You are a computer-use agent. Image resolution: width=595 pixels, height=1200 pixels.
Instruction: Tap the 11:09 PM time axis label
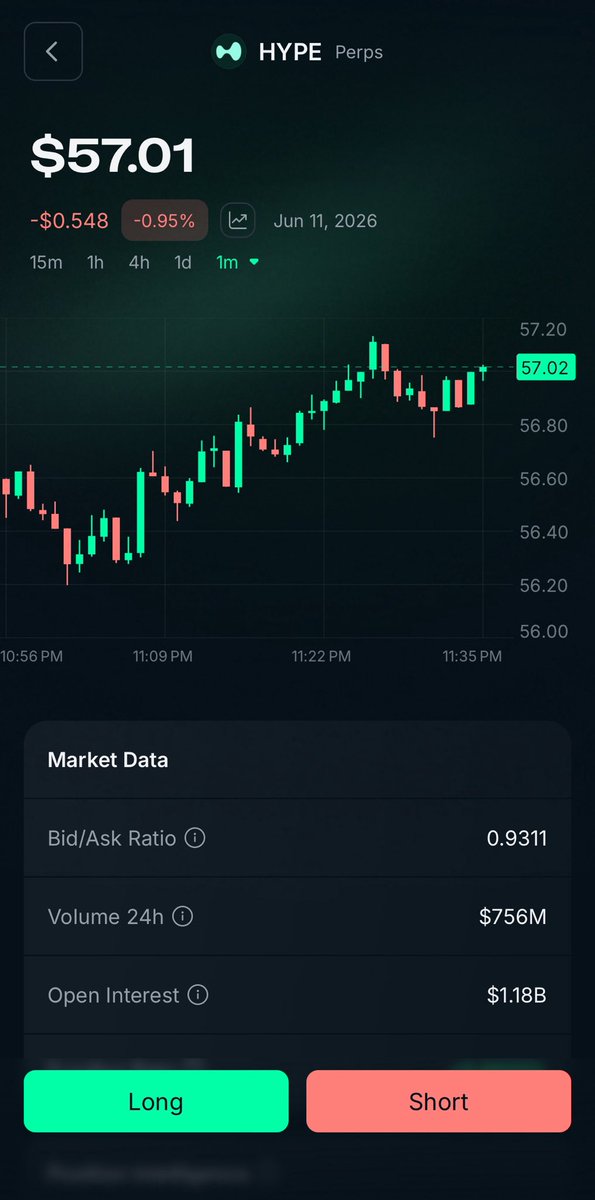(x=163, y=656)
